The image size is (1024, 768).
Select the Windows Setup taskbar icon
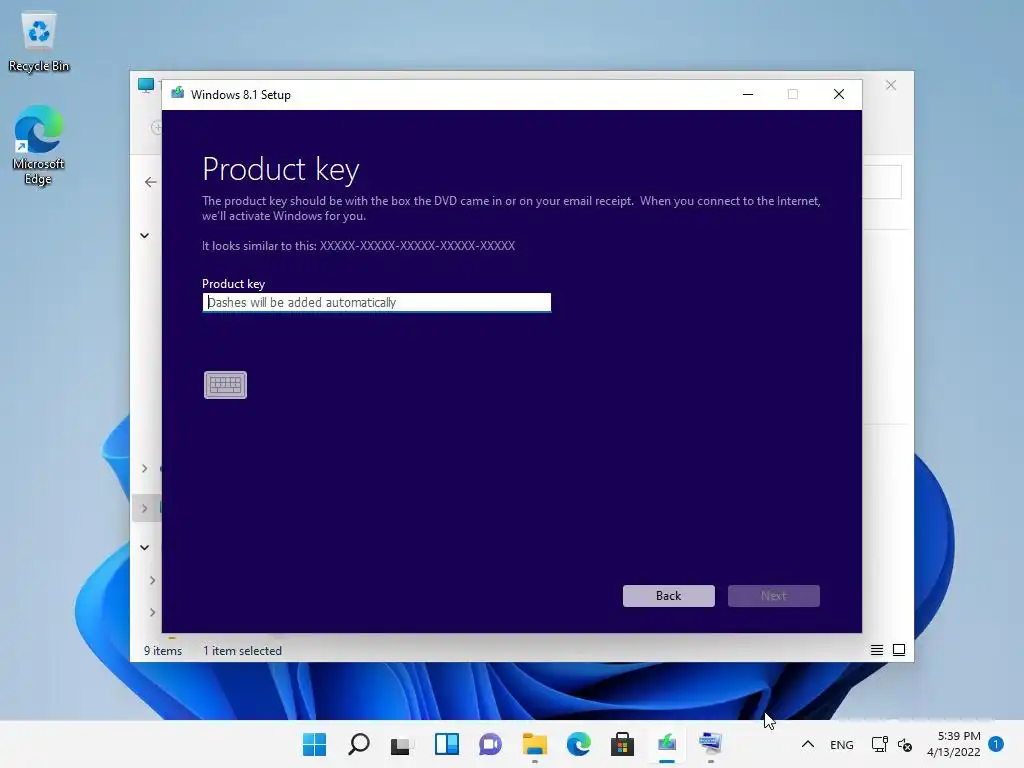pos(667,744)
